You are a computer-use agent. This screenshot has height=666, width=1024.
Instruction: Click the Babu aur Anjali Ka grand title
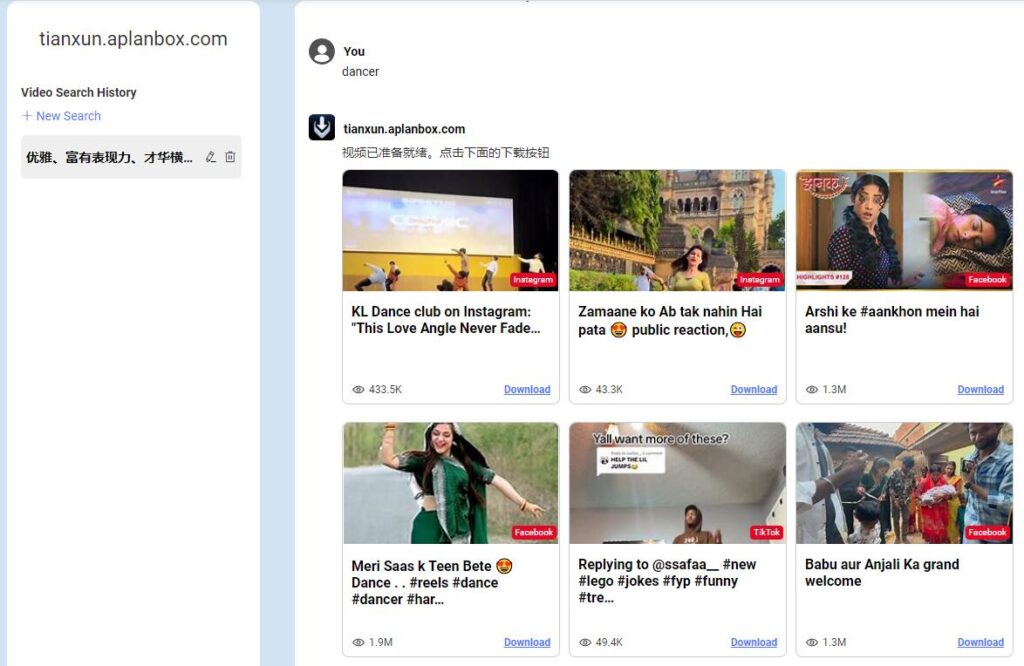click(x=882, y=573)
